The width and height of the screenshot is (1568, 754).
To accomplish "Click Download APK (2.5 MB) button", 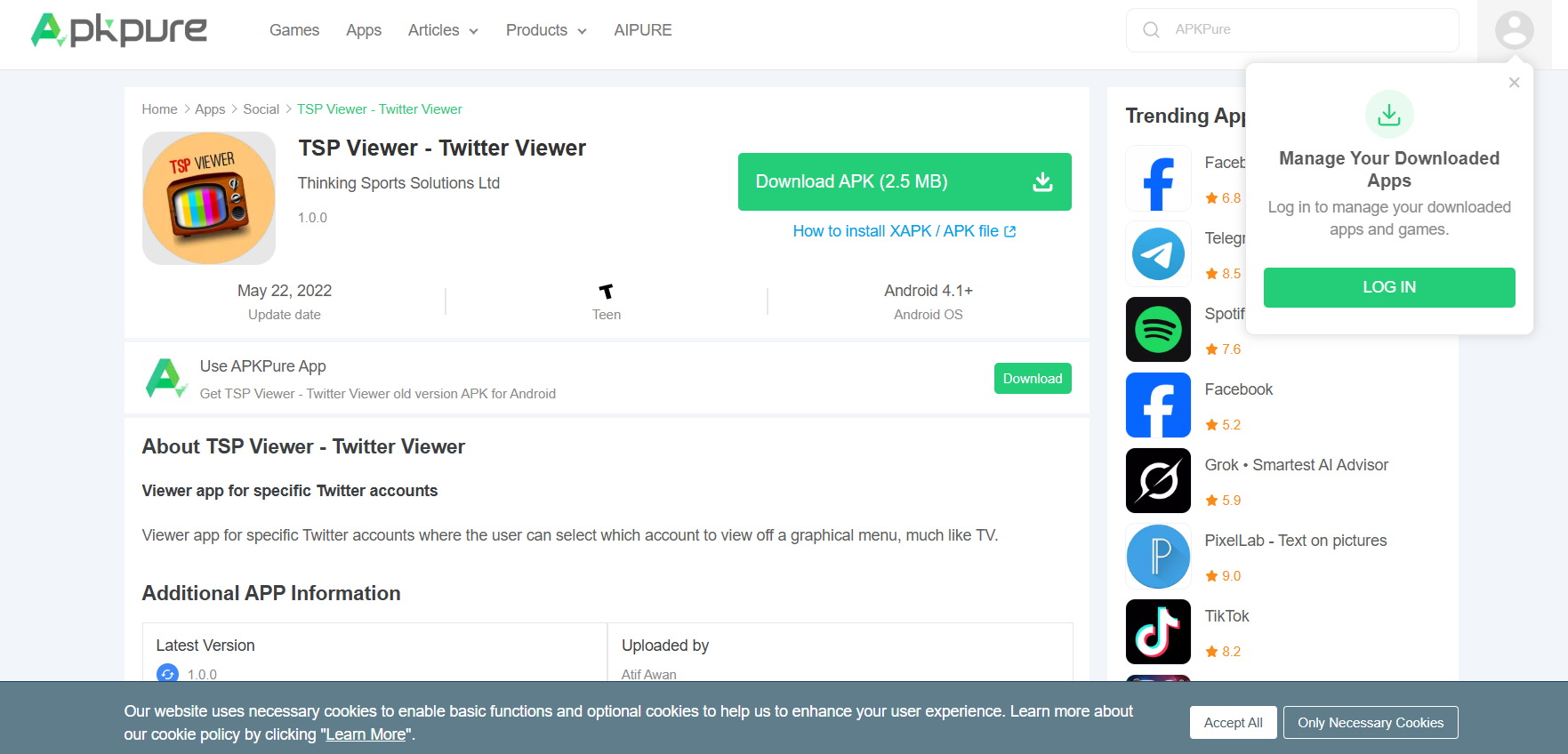I will (905, 181).
